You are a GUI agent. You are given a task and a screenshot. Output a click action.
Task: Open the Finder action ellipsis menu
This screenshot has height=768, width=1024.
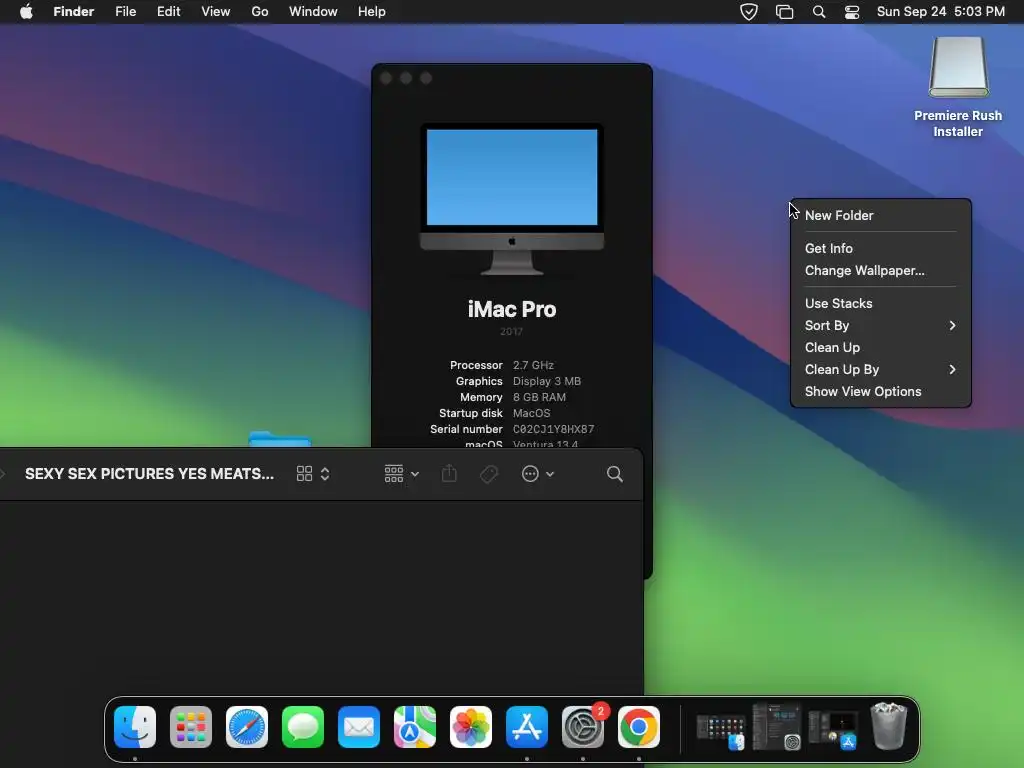(537, 474)
